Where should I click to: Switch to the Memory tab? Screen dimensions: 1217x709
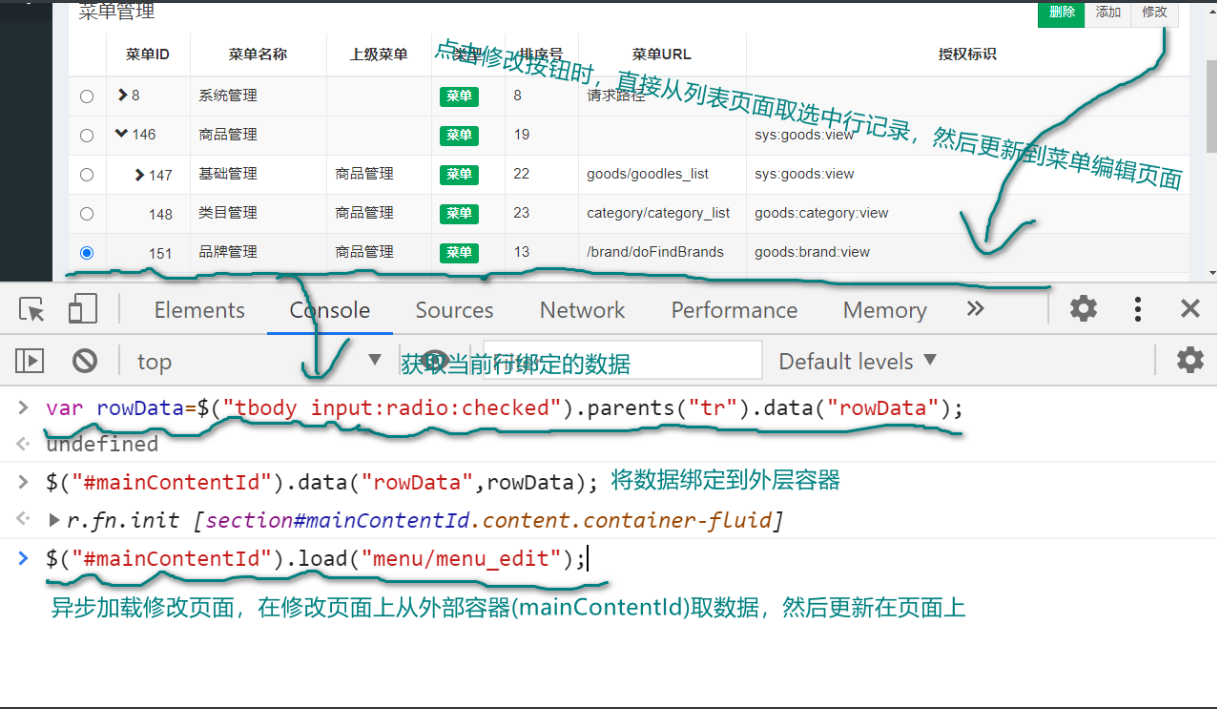point(884,310)
